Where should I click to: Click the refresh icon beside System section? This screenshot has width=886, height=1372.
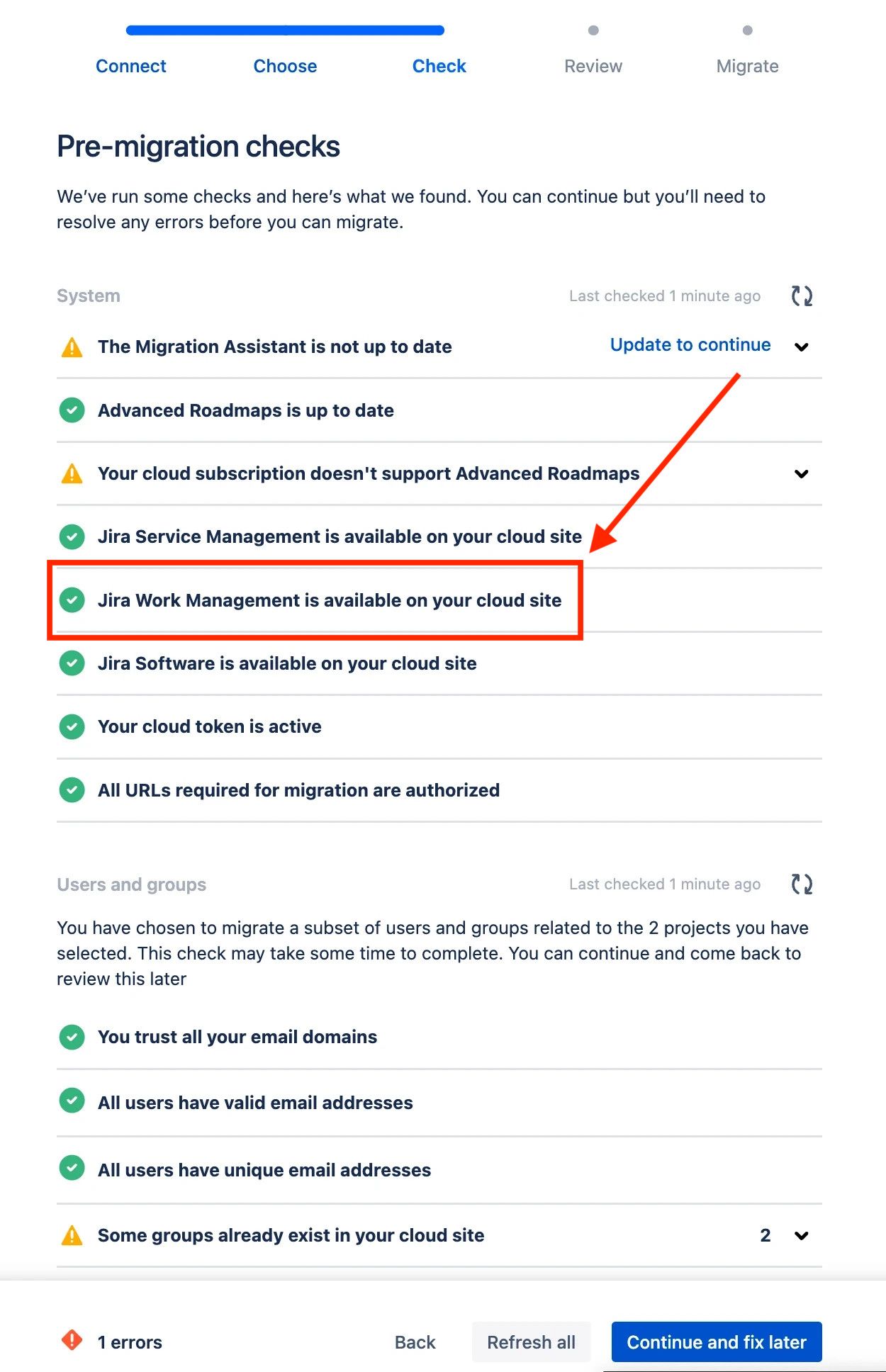point(802,296)
